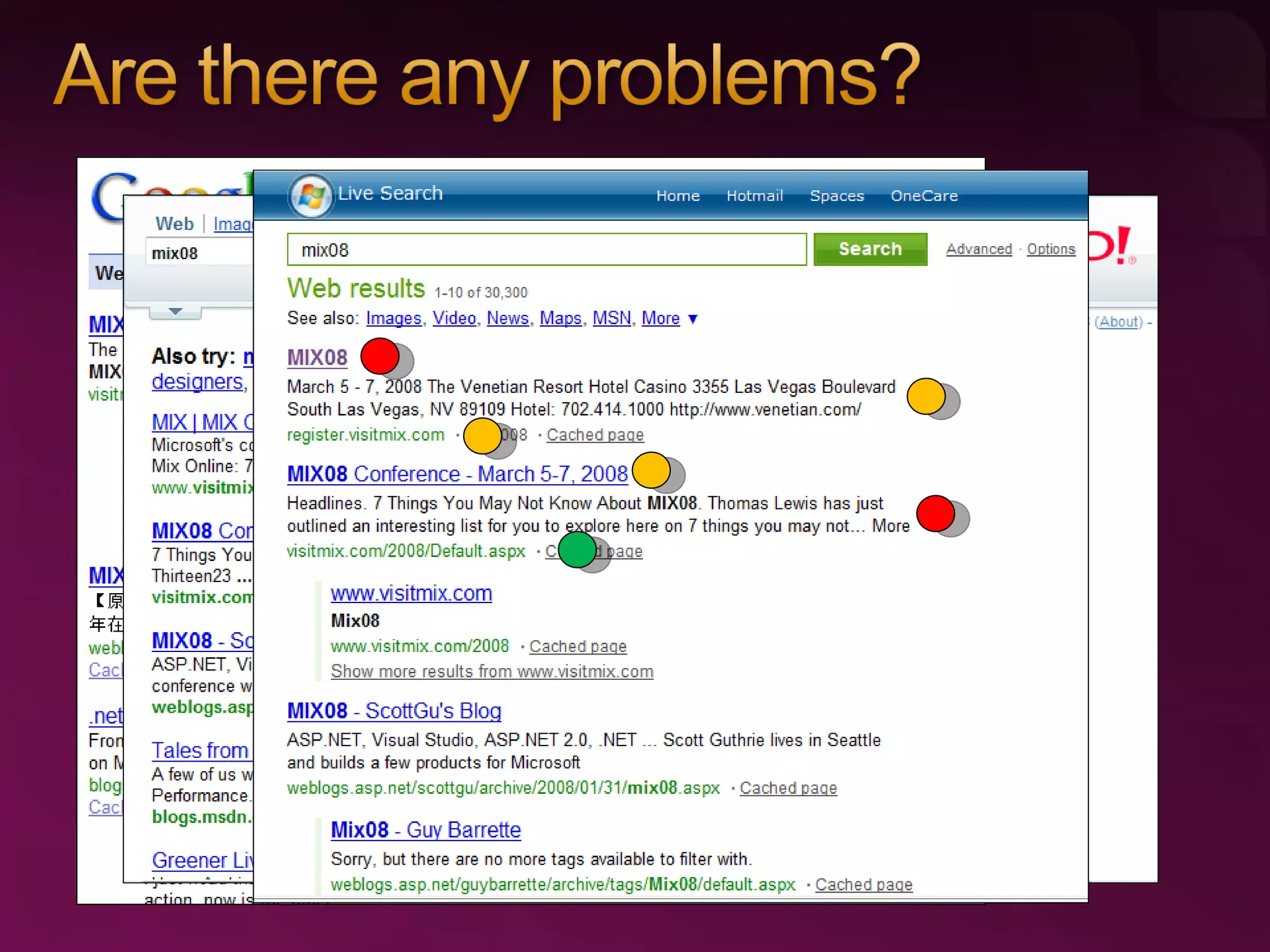Screen dimensions: 1270x952
Task: Open MIX08 Conference - March 5-7, 2008 result
Action: (x=457, y=474)
